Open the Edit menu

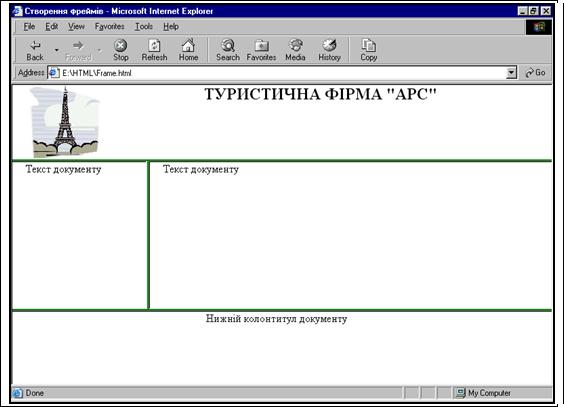click(51, 27)
